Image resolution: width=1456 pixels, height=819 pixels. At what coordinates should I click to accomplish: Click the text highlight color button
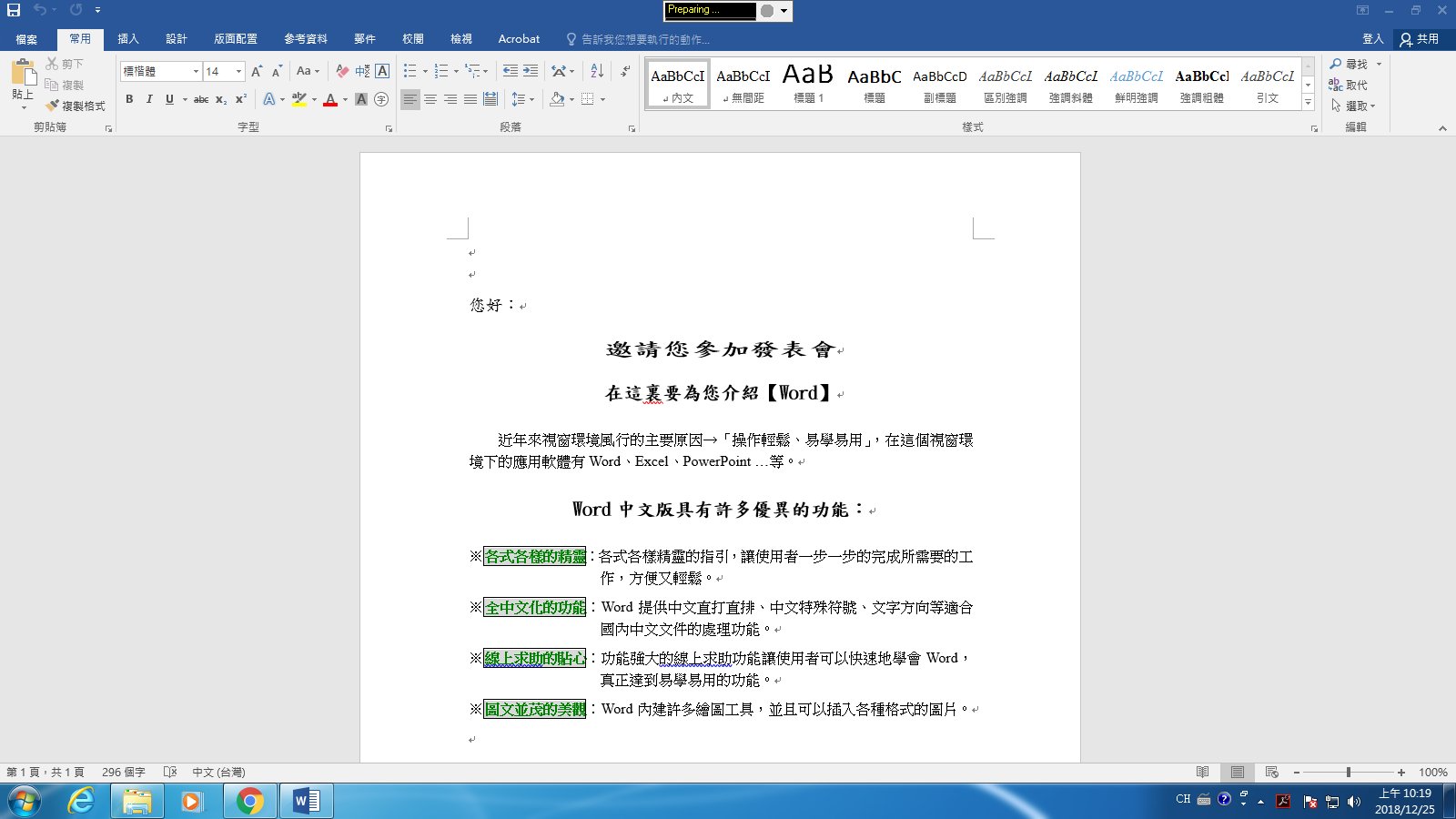[x=298, y=99]
